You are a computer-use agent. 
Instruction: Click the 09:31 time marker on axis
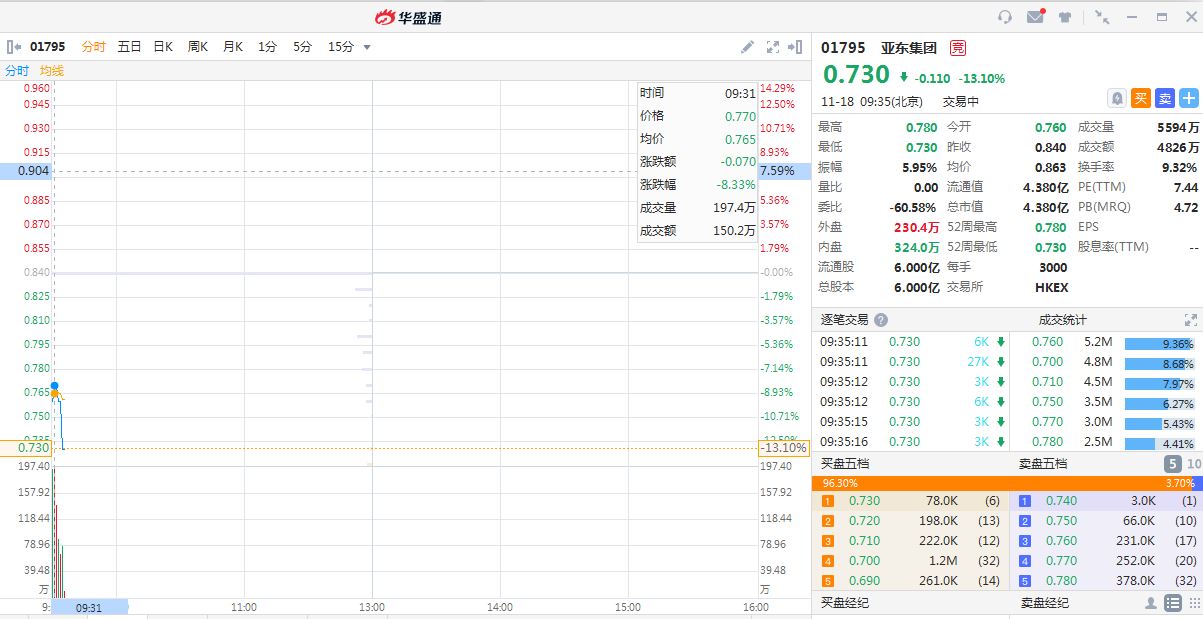tap(89, 607)
